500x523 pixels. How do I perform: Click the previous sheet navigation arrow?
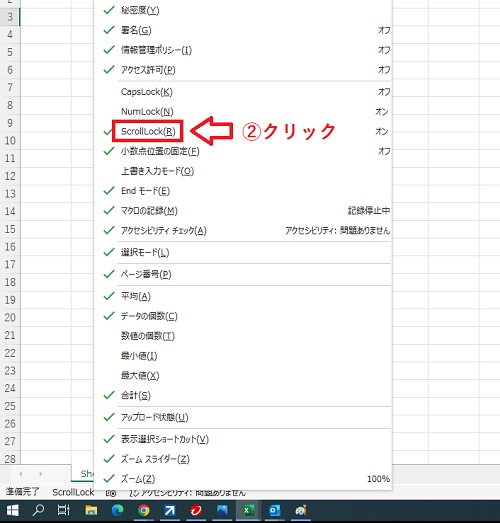pos(21,474)
